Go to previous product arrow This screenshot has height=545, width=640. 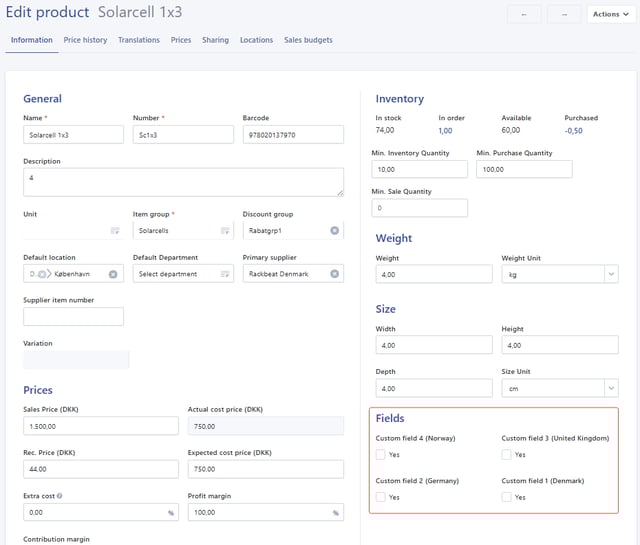(524, 15)
